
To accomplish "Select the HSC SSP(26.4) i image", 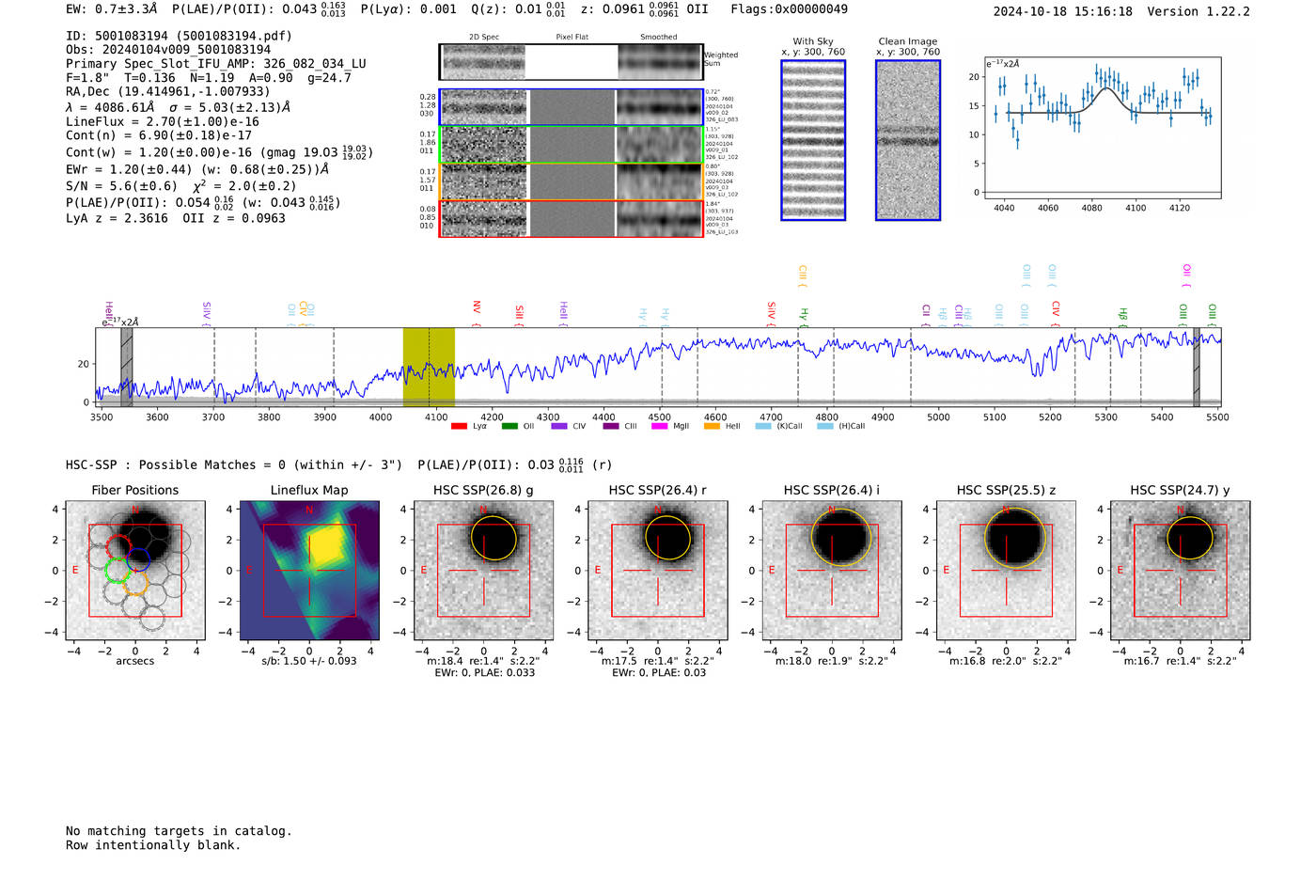I will pyautogui.click(x=832, y=571).
